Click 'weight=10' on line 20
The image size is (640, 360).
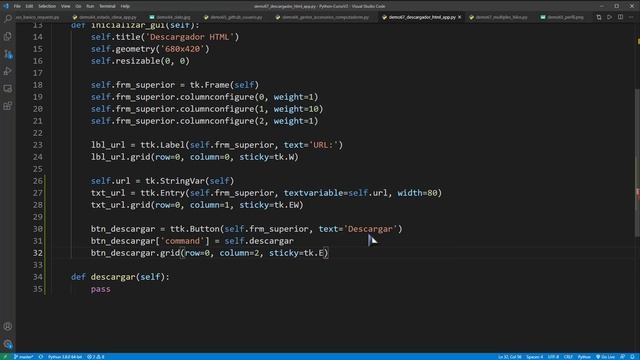click(x=296, y=109)
